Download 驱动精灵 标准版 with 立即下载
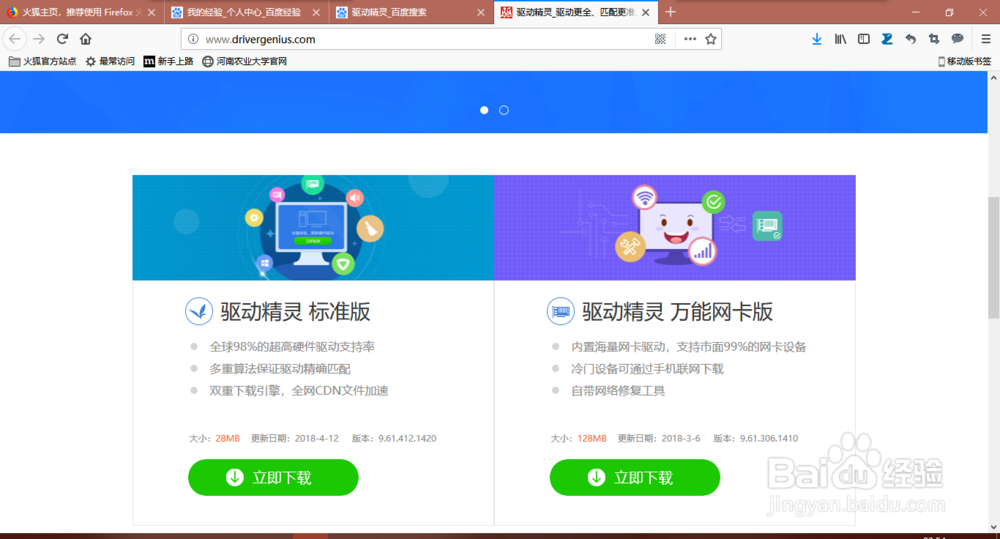 pyautogui.click(x=273, y=477)
